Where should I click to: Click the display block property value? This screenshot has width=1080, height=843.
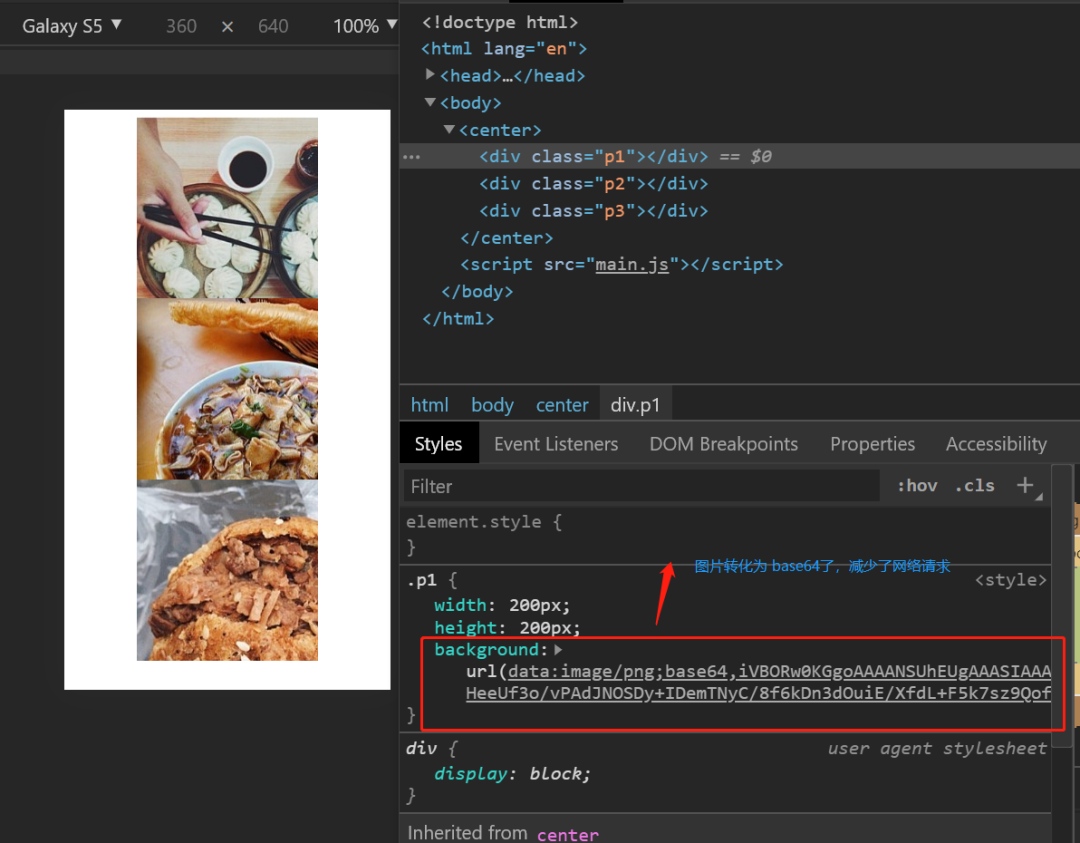click(559, 774)
